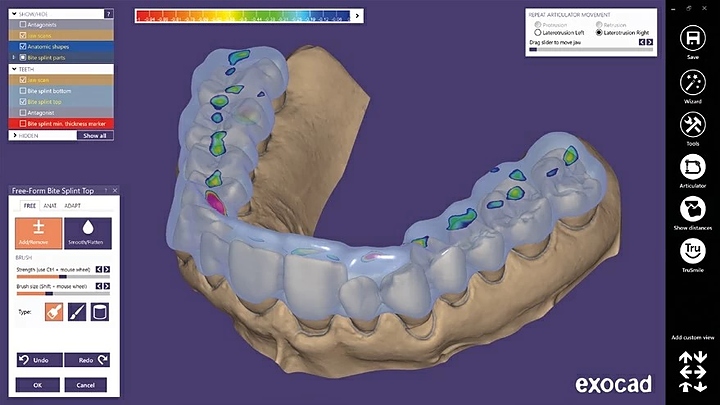The width and height of the screenshot is (720, 405).
Task: Uncheck the Anatomic shapes checkbox
Action: 23,46
